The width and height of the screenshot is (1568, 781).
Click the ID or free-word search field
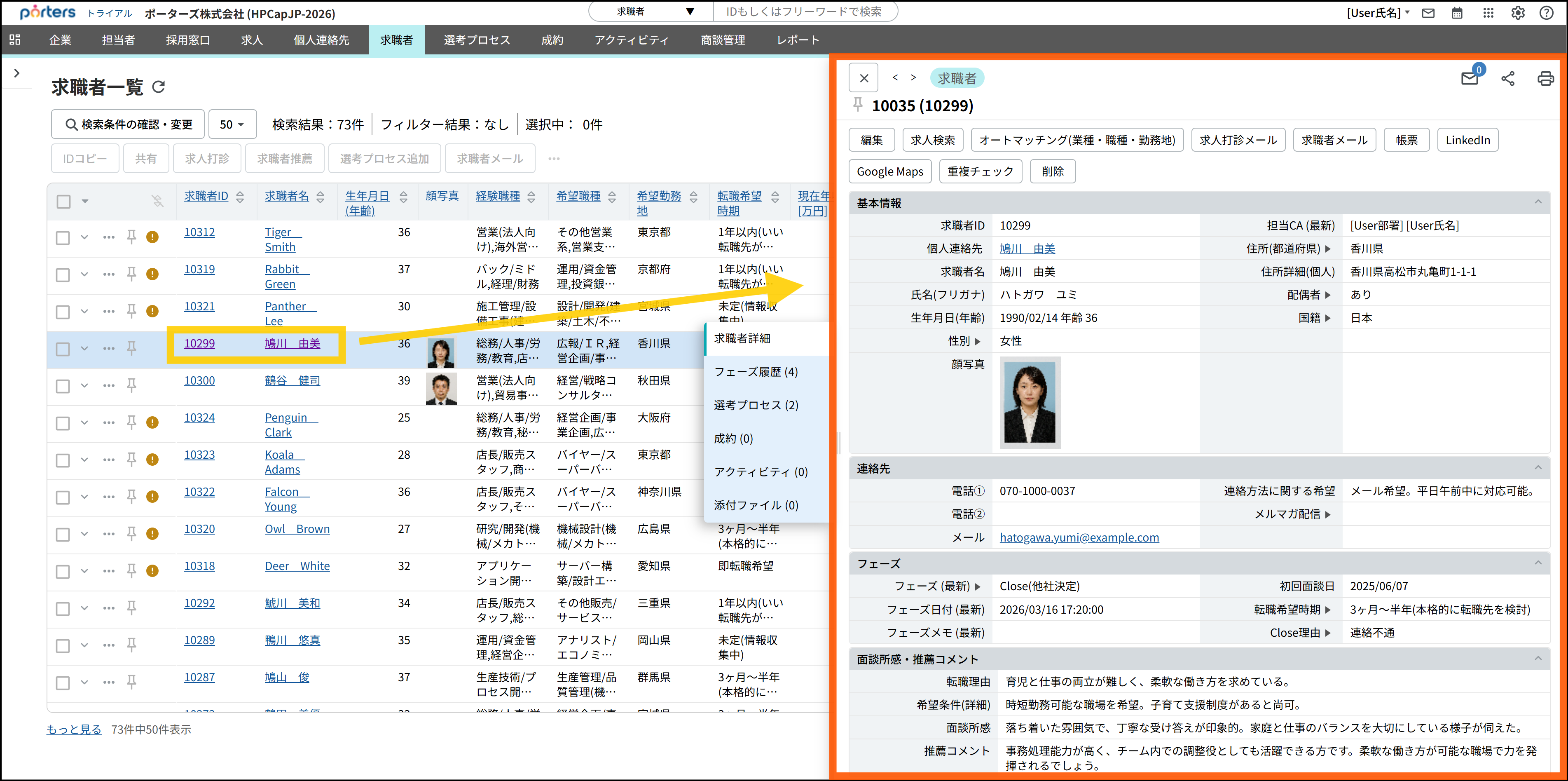[803, 12]
